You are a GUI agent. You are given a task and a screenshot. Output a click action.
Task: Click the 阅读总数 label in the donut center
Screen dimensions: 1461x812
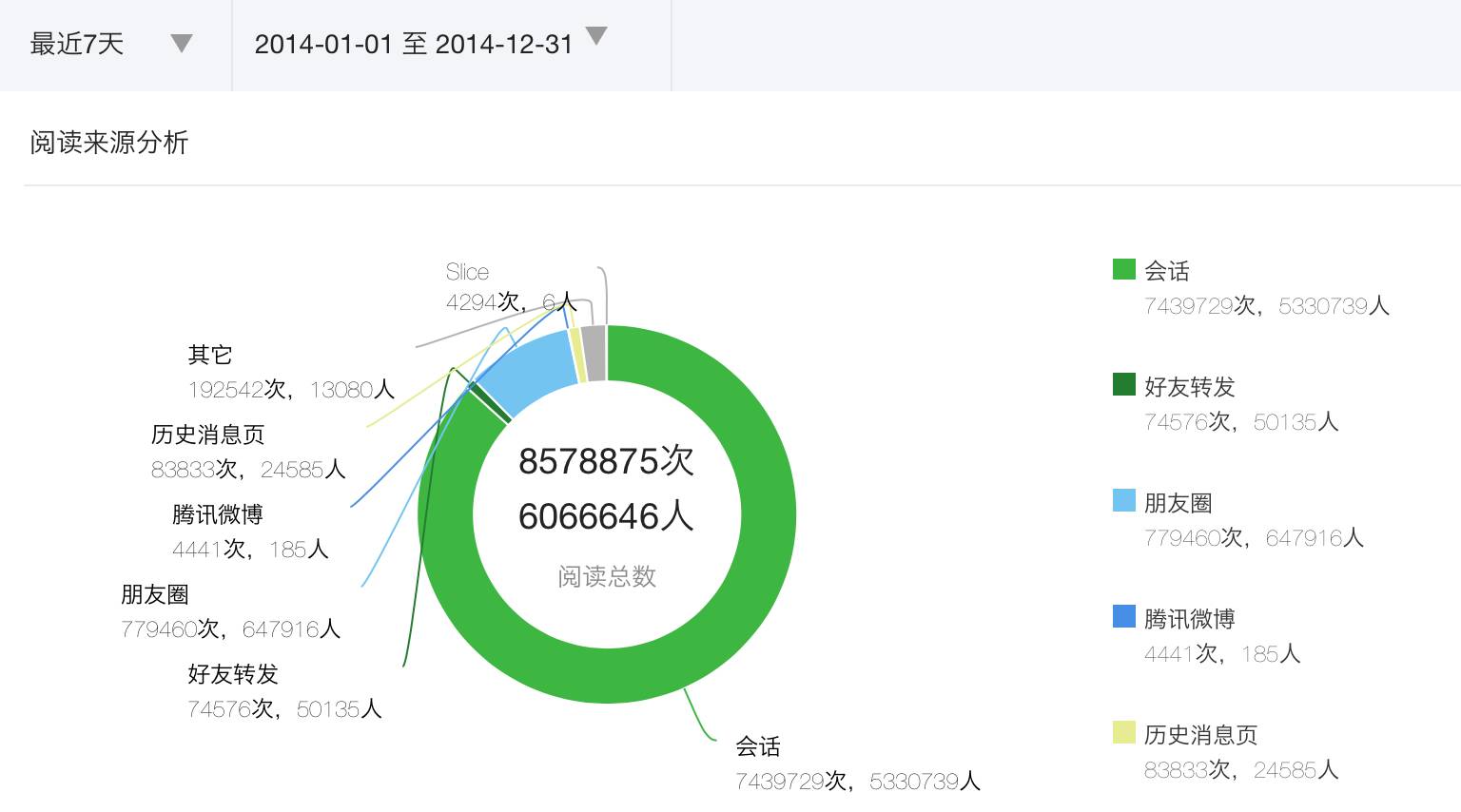[607, 576]
